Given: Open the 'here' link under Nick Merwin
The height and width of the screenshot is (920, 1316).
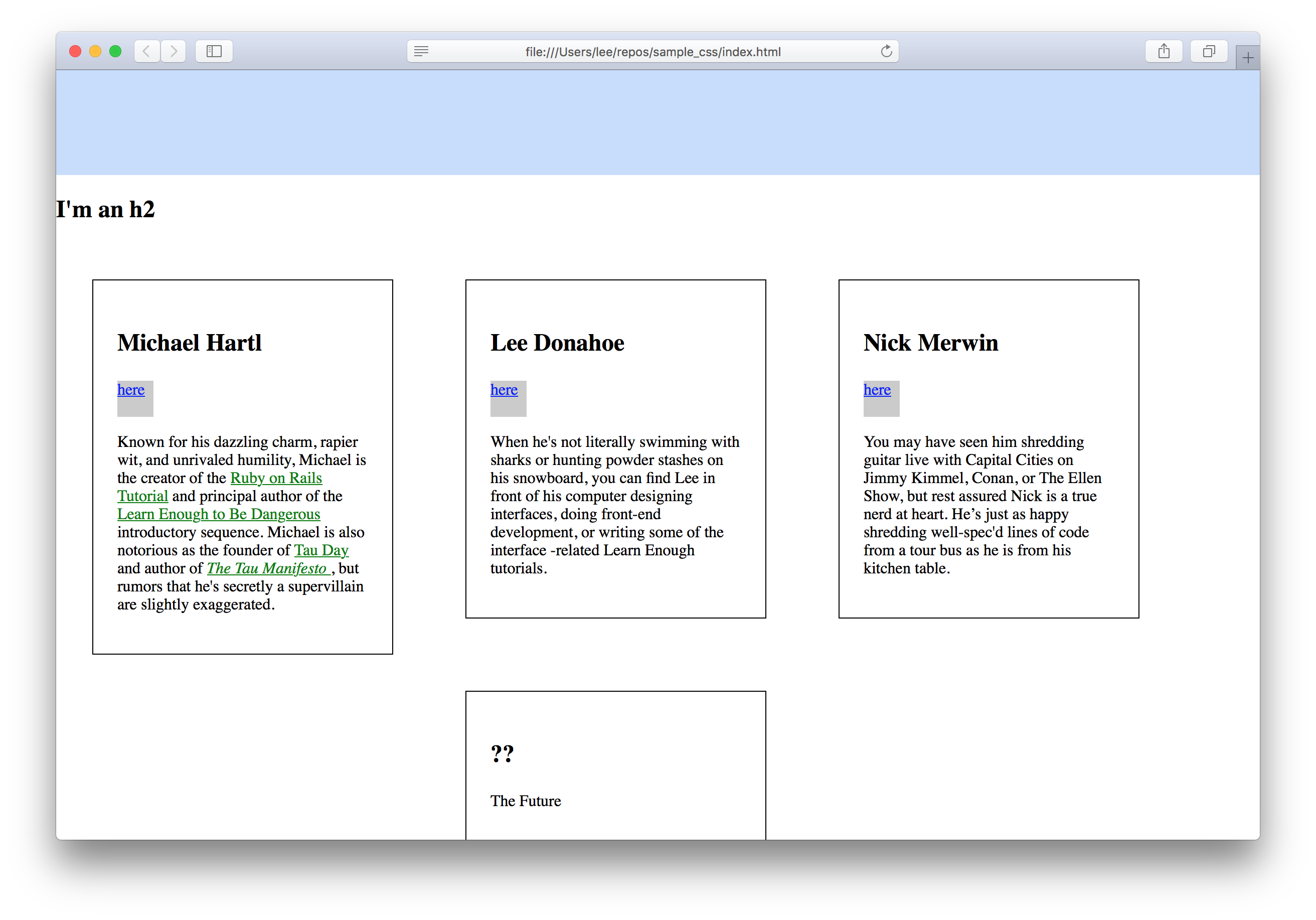Looking at the screenshot, I should click(x=877, y=390).
